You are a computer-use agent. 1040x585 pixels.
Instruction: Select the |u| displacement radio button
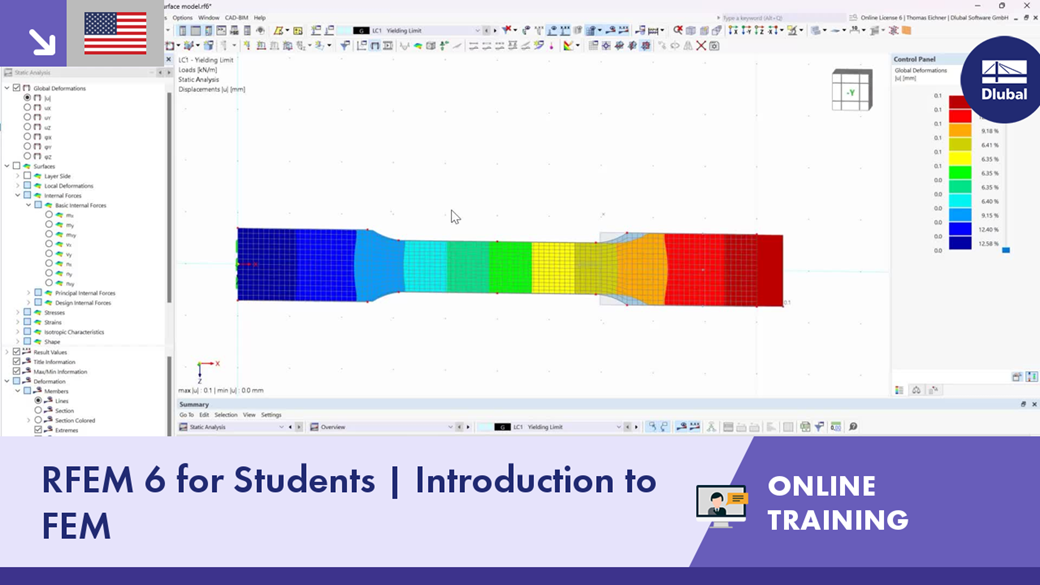27,97
